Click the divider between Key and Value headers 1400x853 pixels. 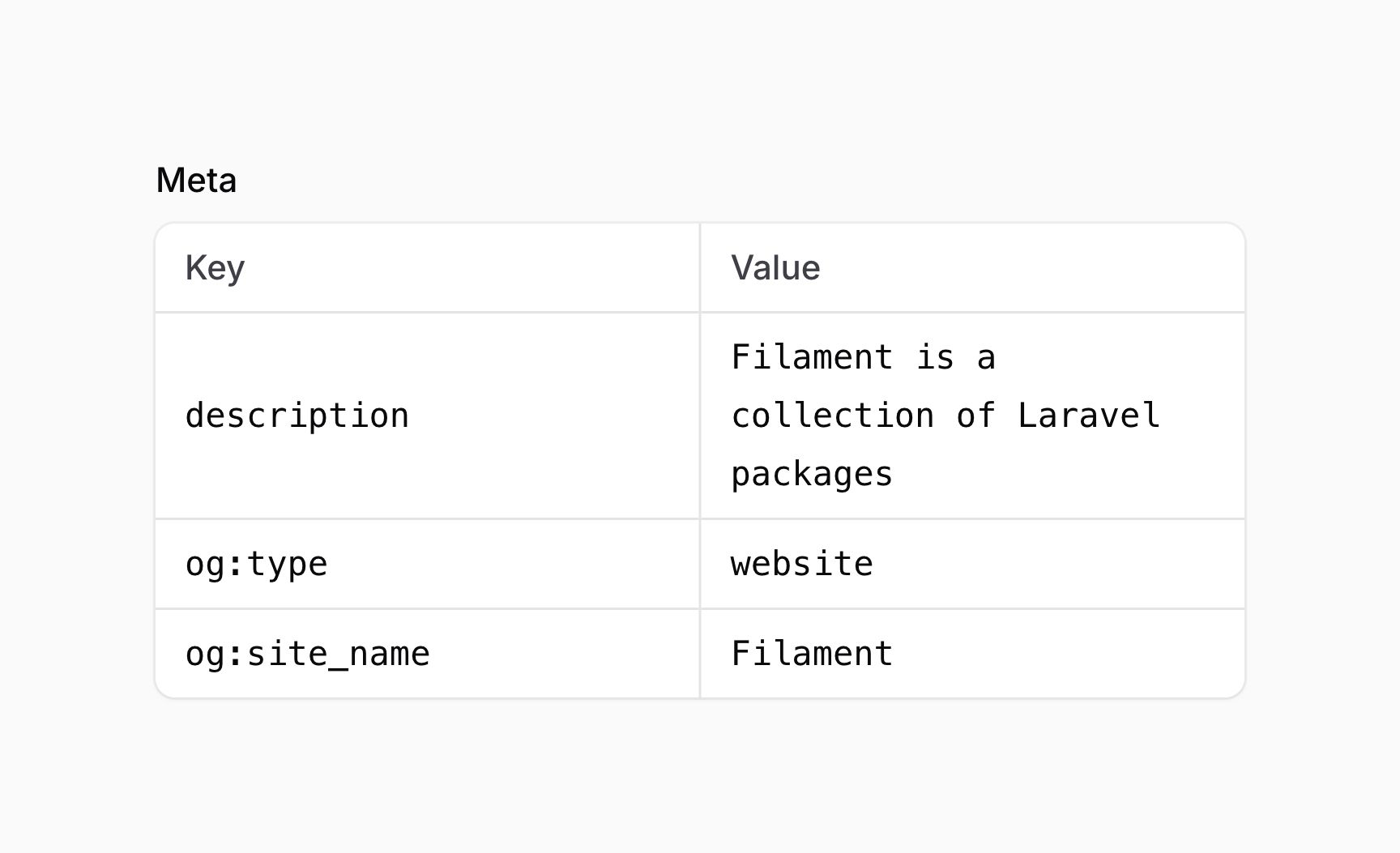(700, 268)
